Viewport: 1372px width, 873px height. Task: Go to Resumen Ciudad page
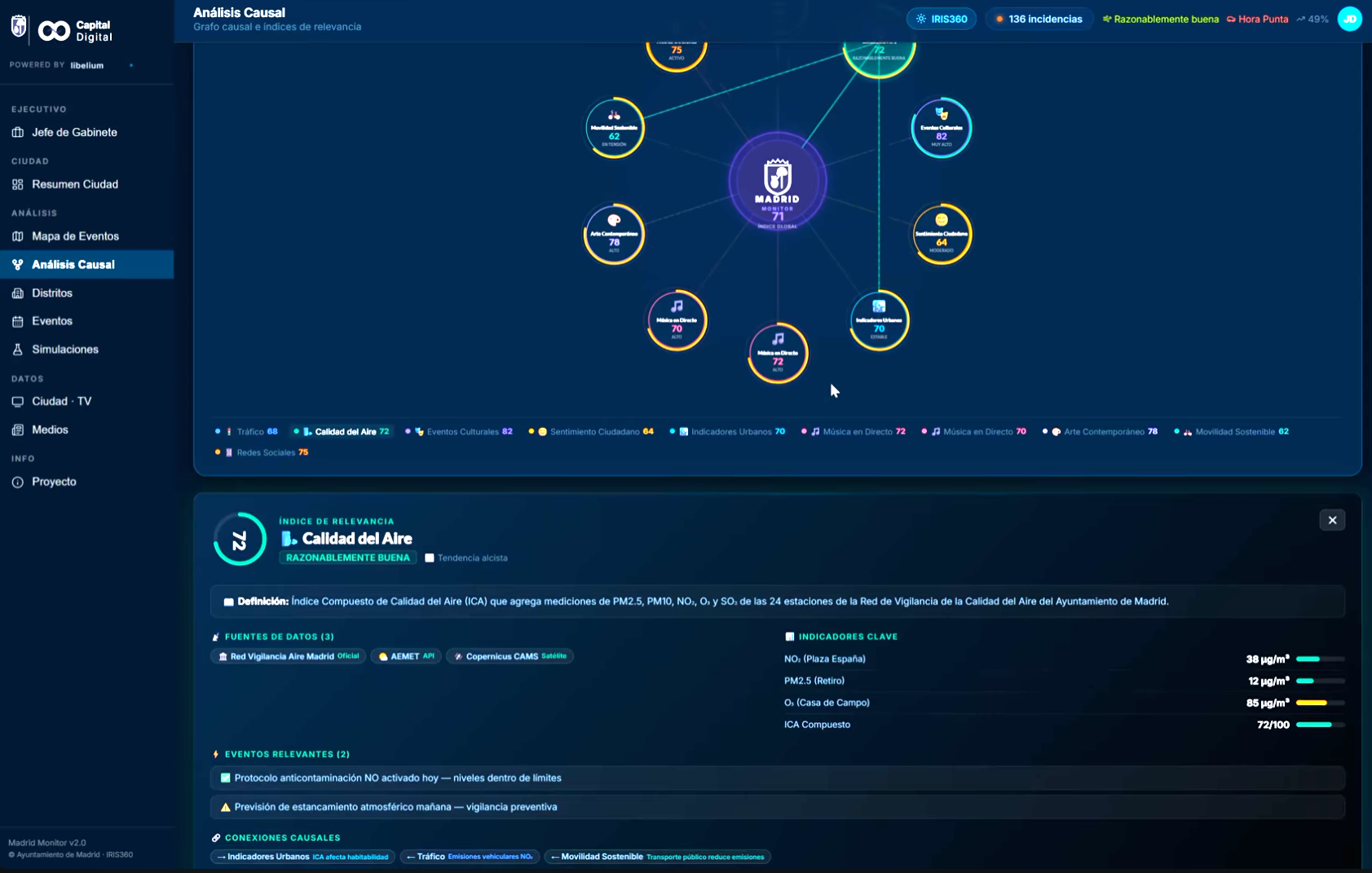click(x=74, y=184)
